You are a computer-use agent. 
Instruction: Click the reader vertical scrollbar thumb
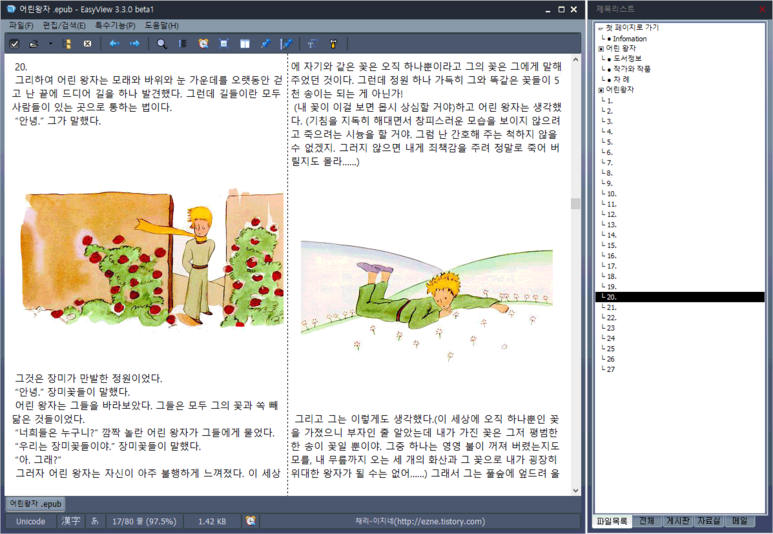click(575, 204)
